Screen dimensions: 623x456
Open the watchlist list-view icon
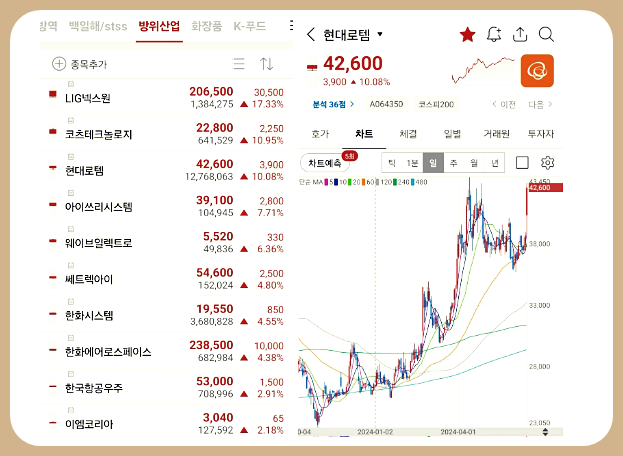click(x=238, y=64)
